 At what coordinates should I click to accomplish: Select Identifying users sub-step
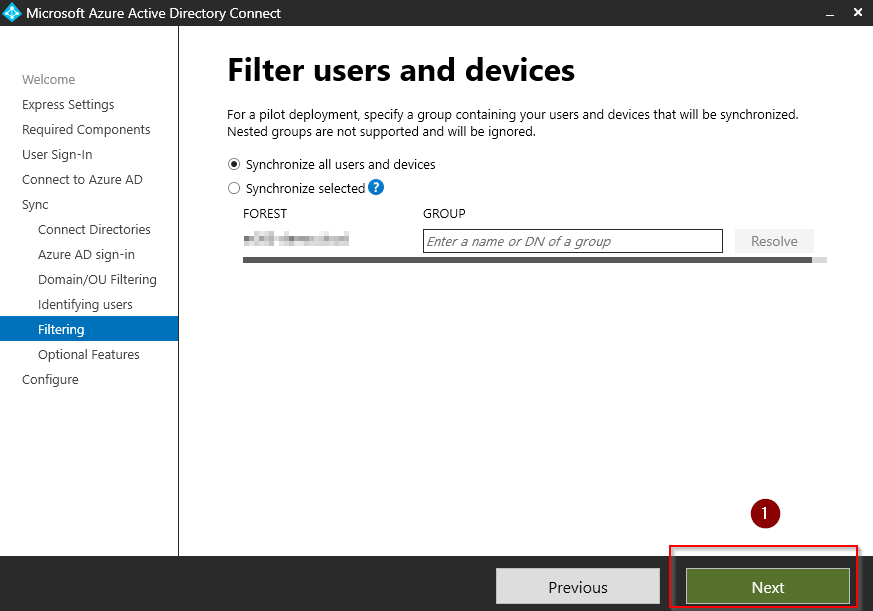tap(85, 305)
